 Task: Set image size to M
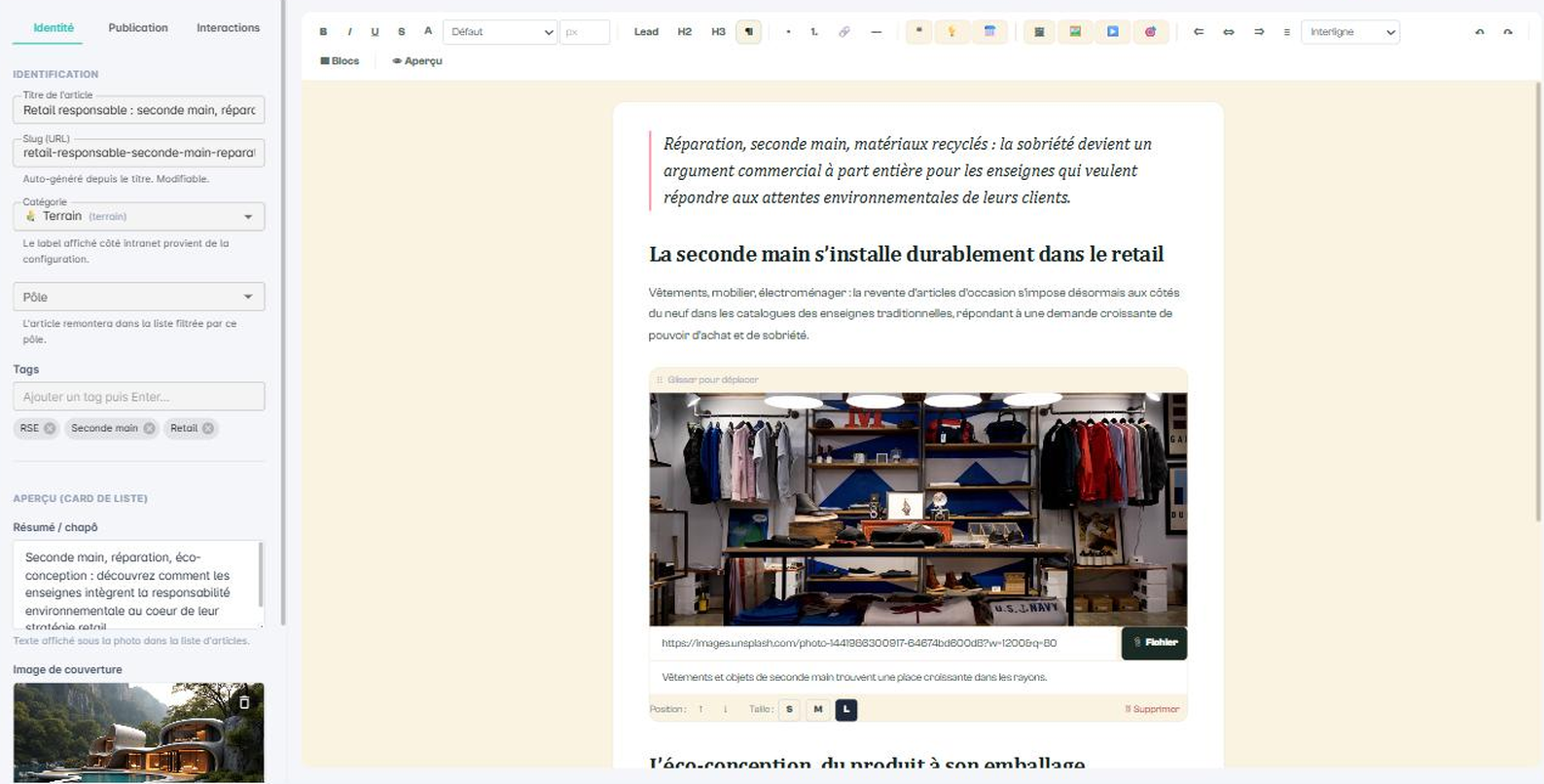coord(818,709)
